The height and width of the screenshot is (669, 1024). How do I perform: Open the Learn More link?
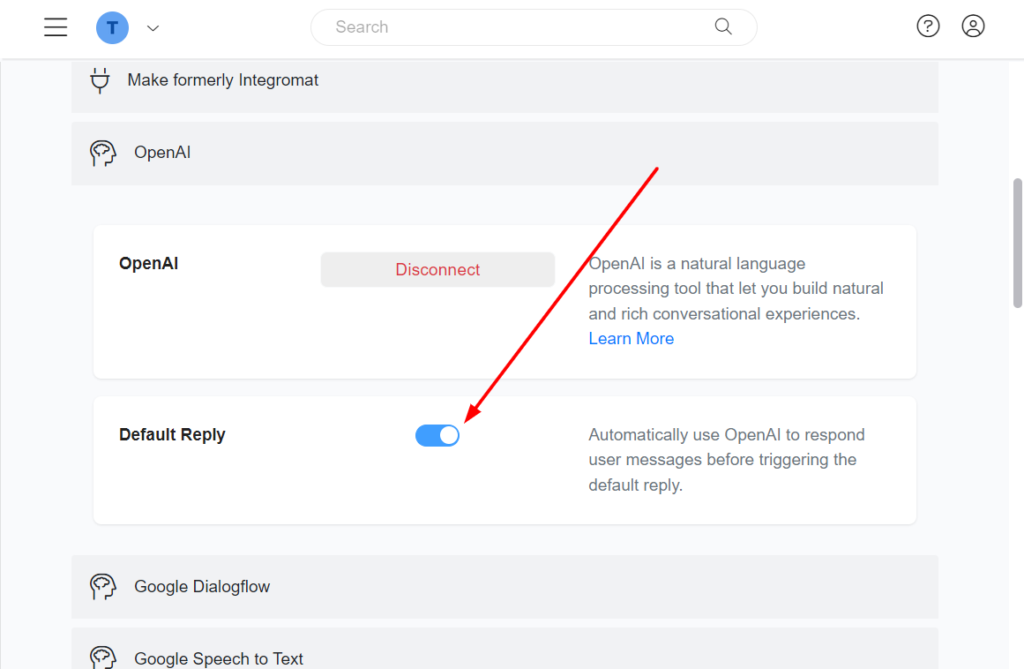[x=631, y=338]
